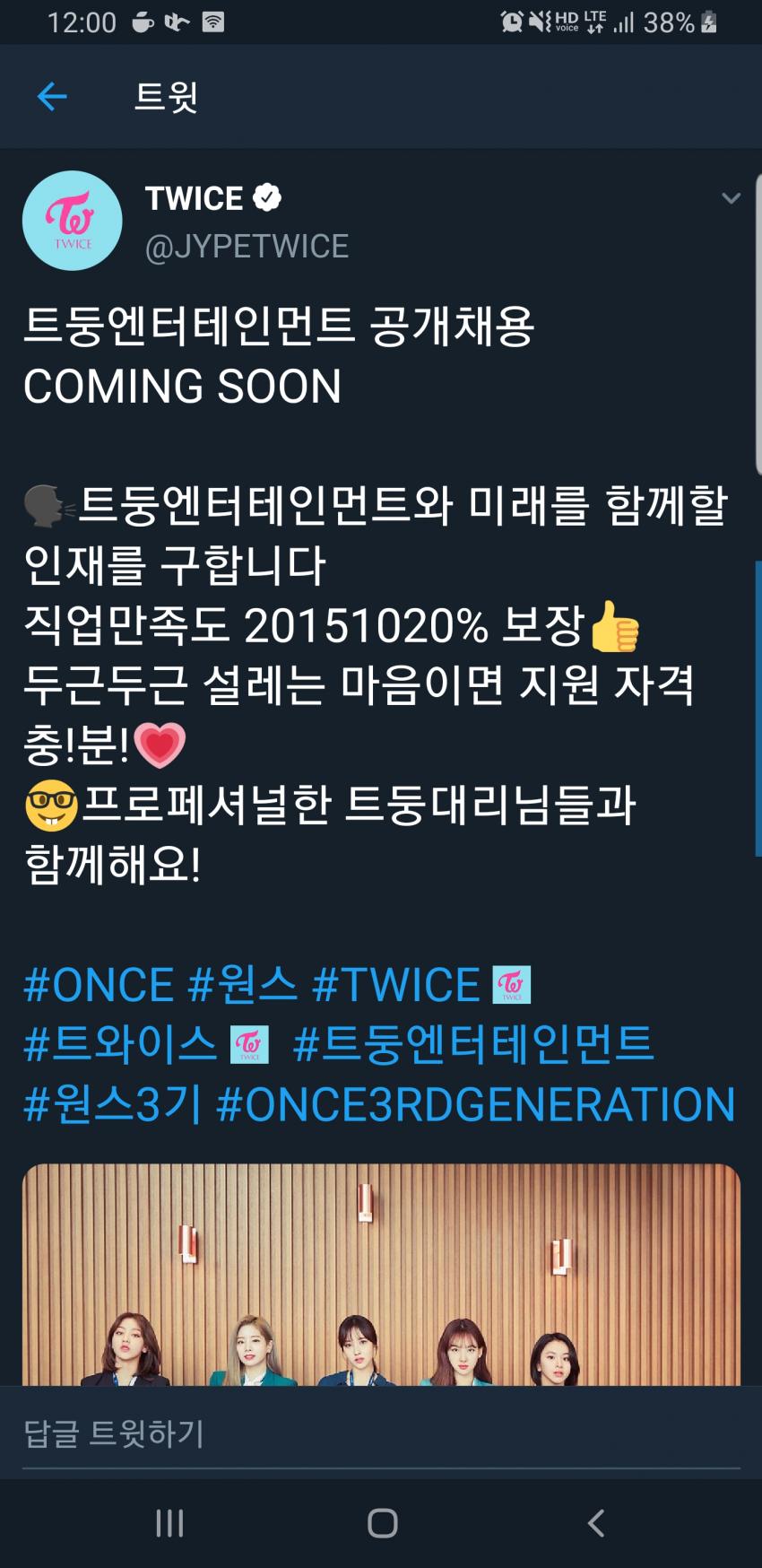Screen dimensions: 762x1568
Task: Open the #ONCE3RDGENERATION hashtag
Action: [x=476, y=1104]
